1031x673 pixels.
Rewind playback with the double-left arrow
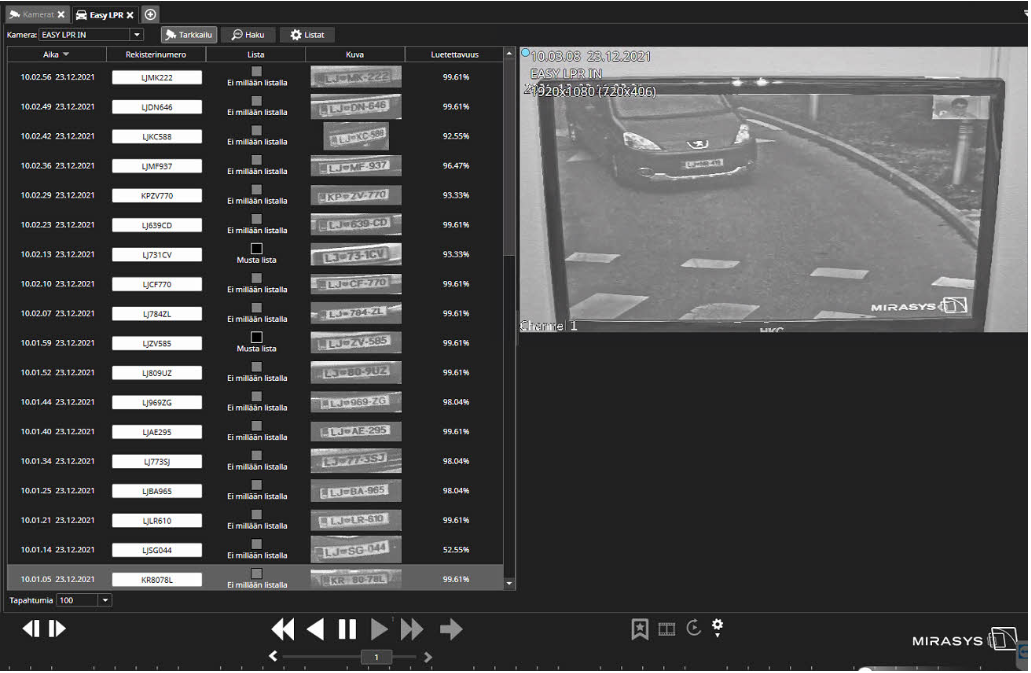pyautogui.click(x=283, y=629)
